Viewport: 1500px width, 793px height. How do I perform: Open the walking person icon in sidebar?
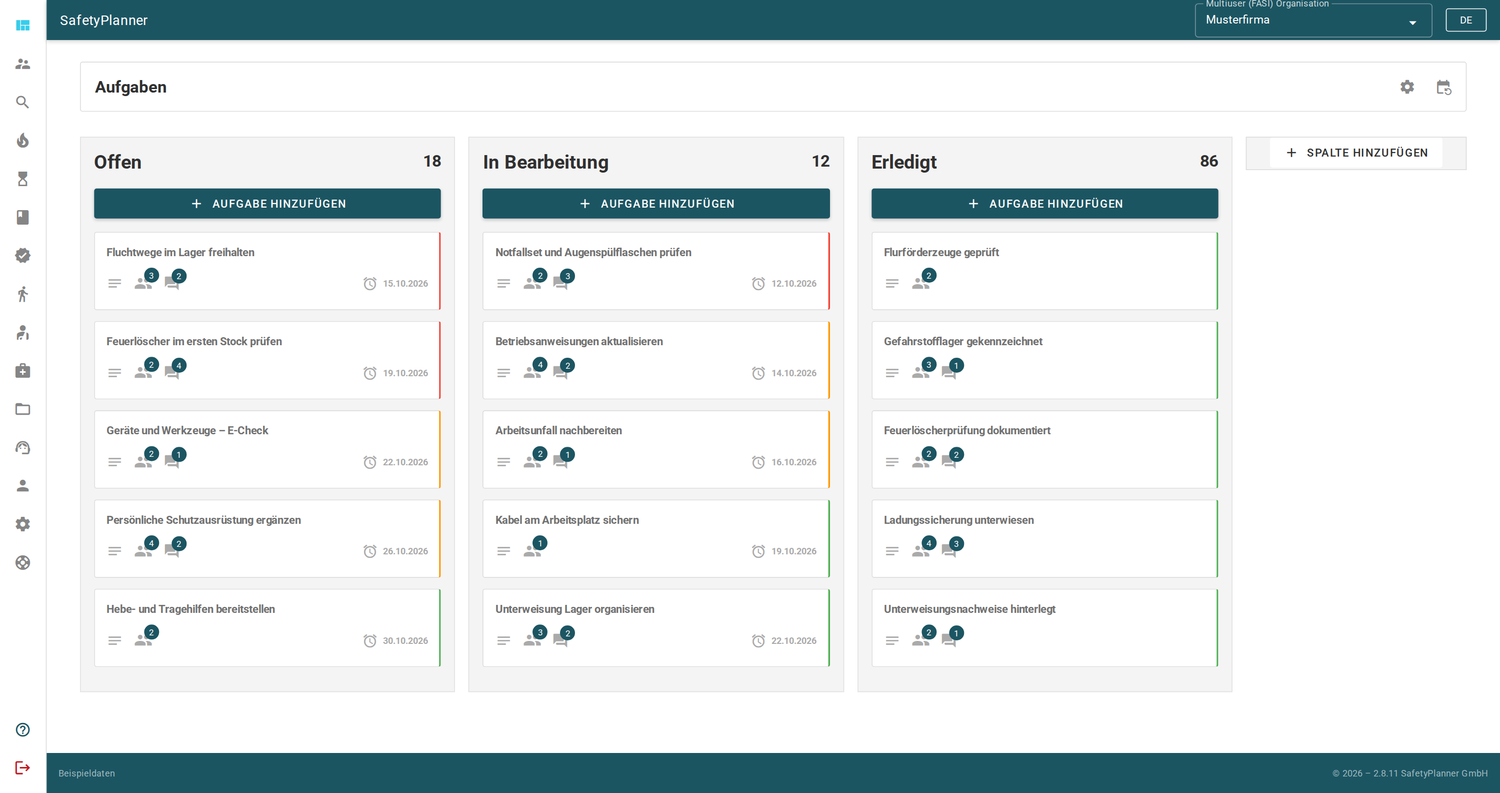click(x=23, y=294)
